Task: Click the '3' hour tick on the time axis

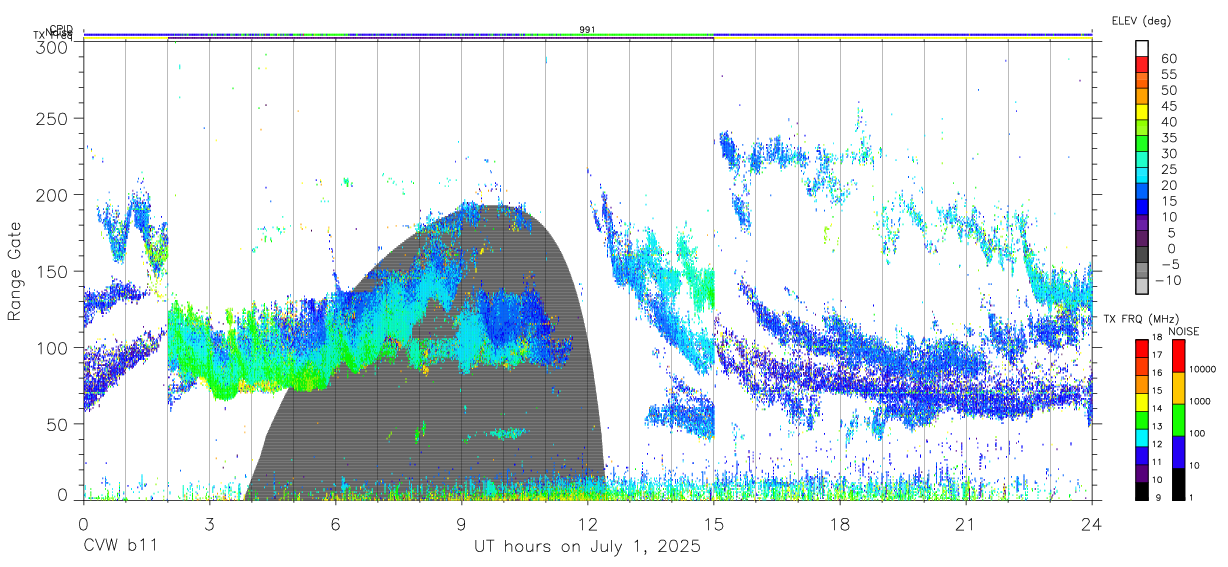Action: pyautogui.click(x=209, y=524)
